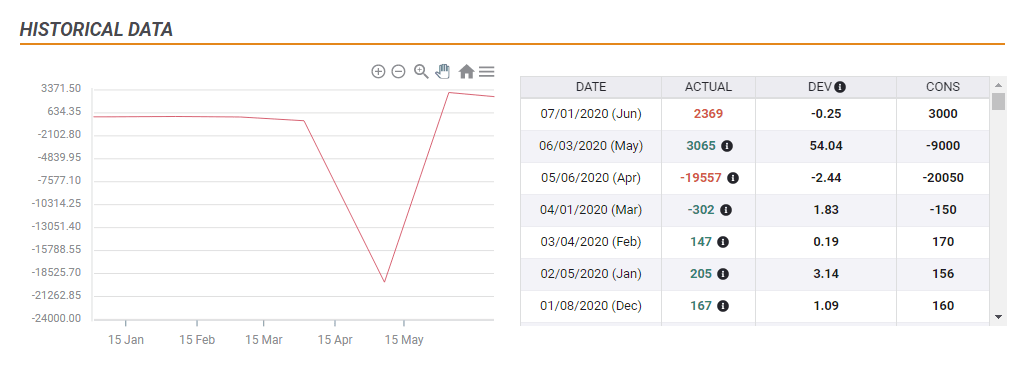1016x374 pixels.
Task: Click the actual value -19557
Action: click(x=701, y=178)
